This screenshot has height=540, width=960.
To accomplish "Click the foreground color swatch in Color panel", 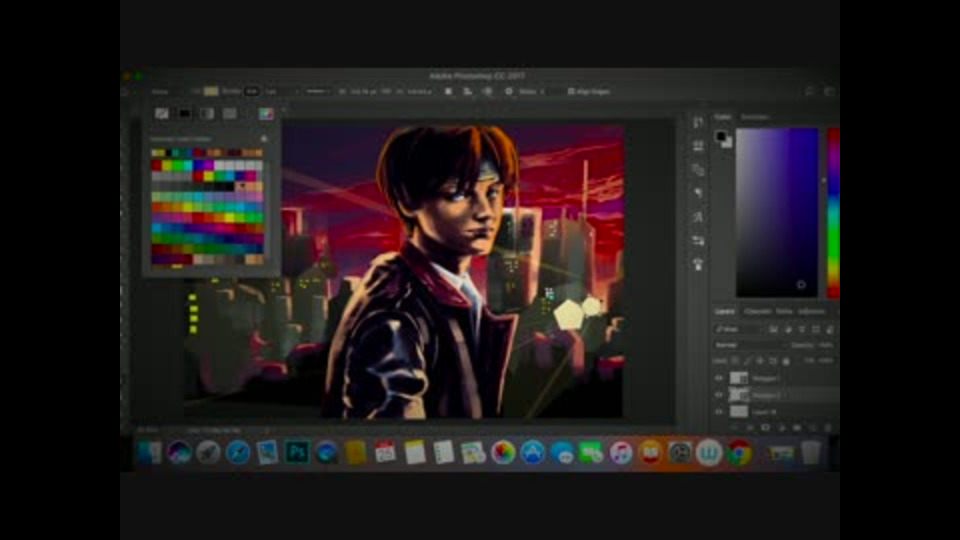I will tap(721, 136).
